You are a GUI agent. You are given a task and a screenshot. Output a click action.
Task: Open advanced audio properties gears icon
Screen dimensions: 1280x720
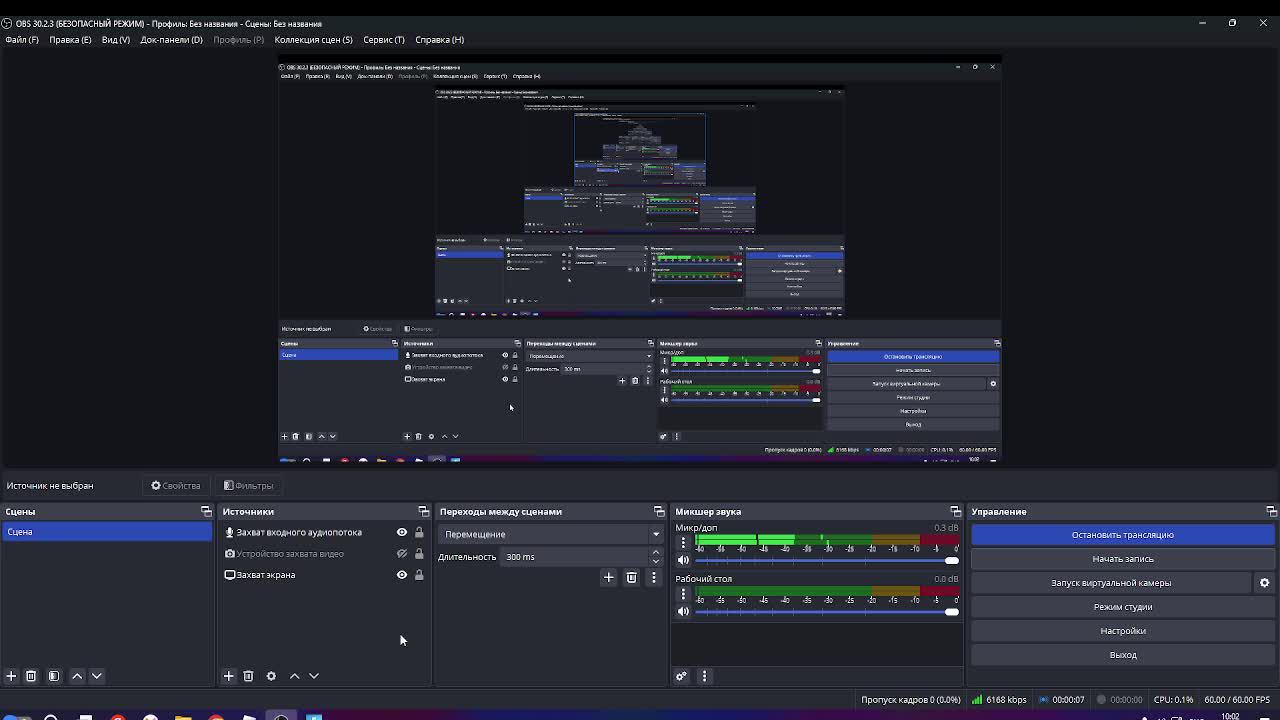[681, 676]
